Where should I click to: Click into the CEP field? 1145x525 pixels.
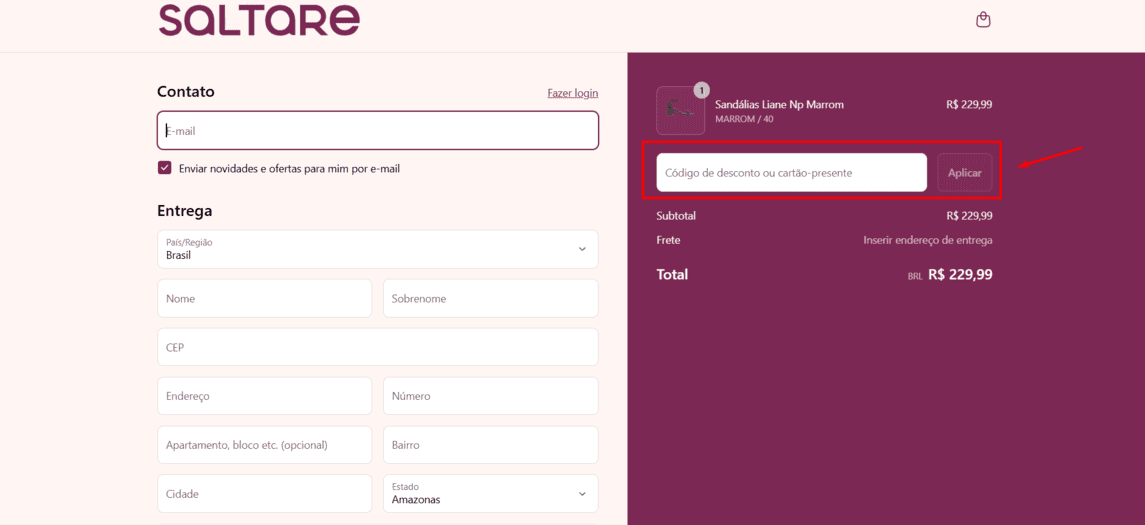377,347
